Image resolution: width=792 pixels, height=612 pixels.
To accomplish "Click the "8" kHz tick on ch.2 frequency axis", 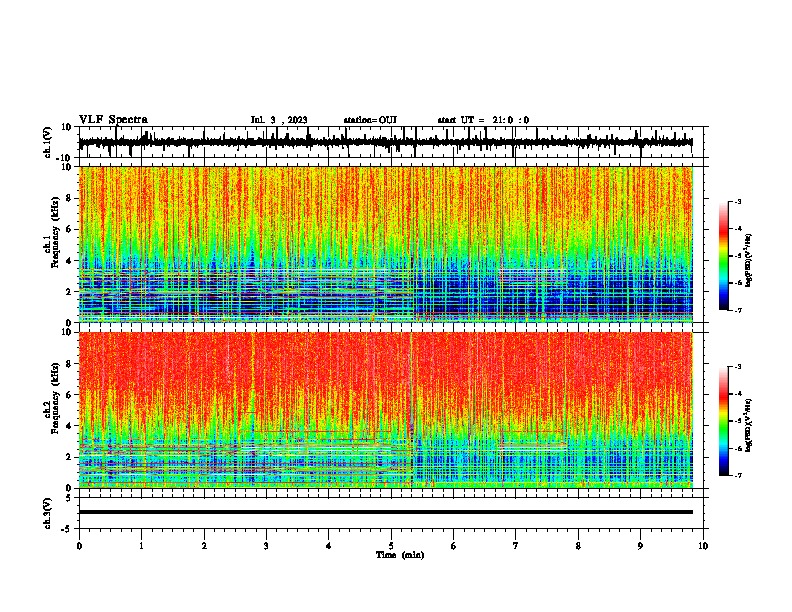I will point(70,364).
